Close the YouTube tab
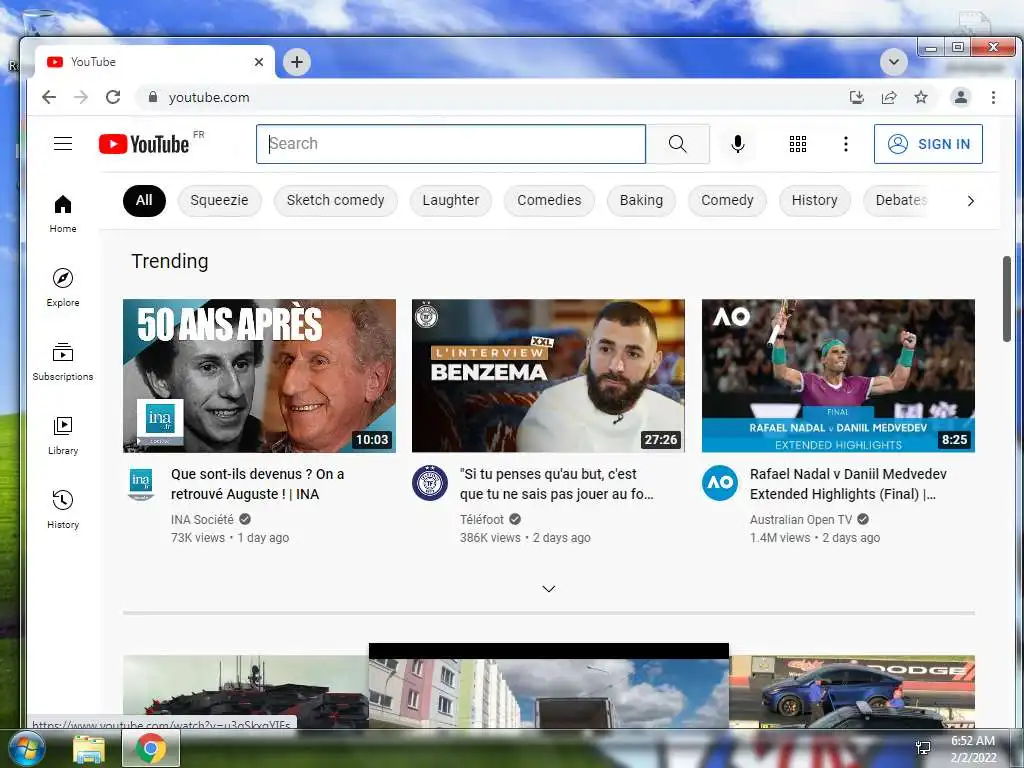The height and width of the screenshot is (768, 1024). [x=259, y=62]
